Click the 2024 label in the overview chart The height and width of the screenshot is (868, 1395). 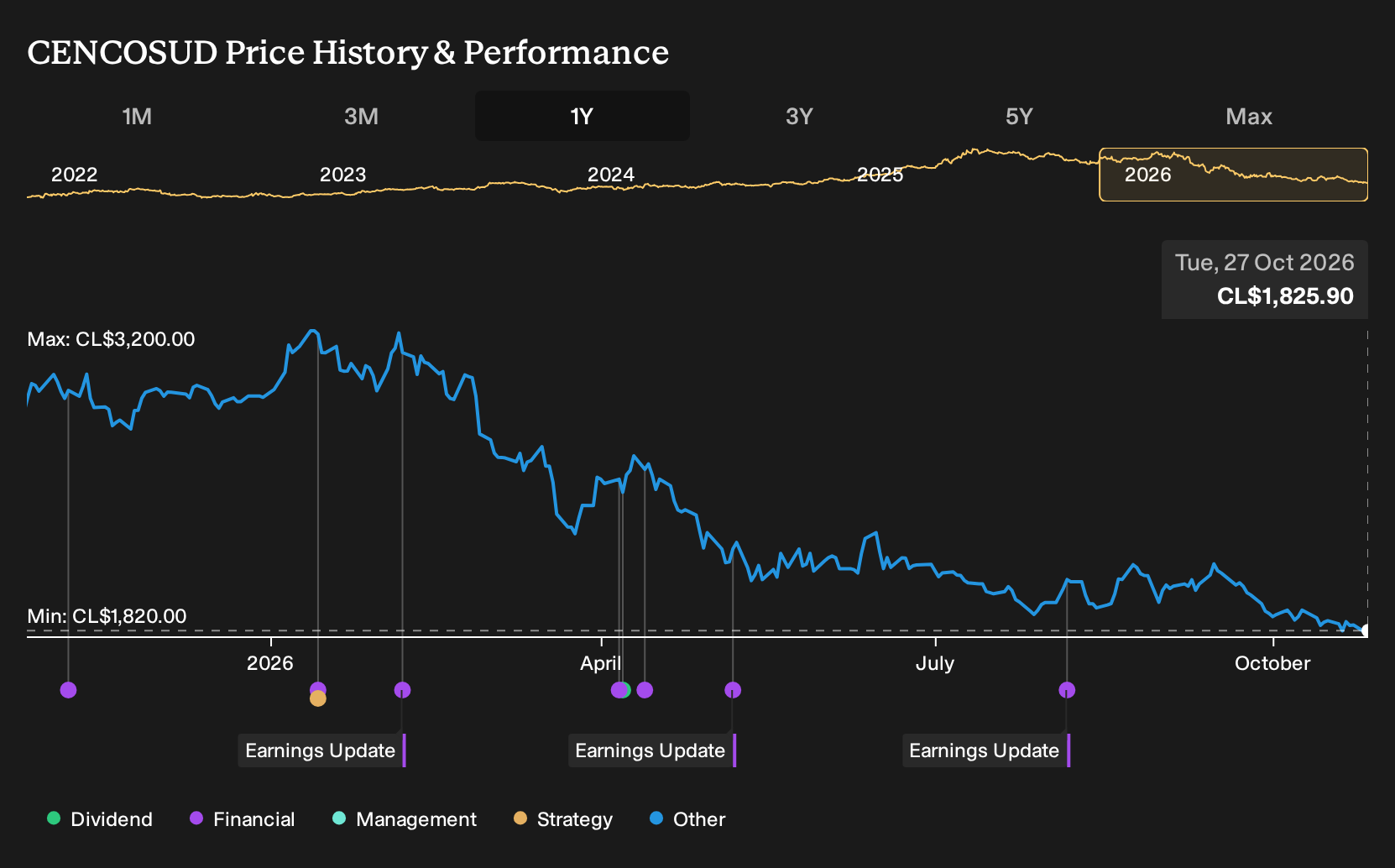[611, 175]
